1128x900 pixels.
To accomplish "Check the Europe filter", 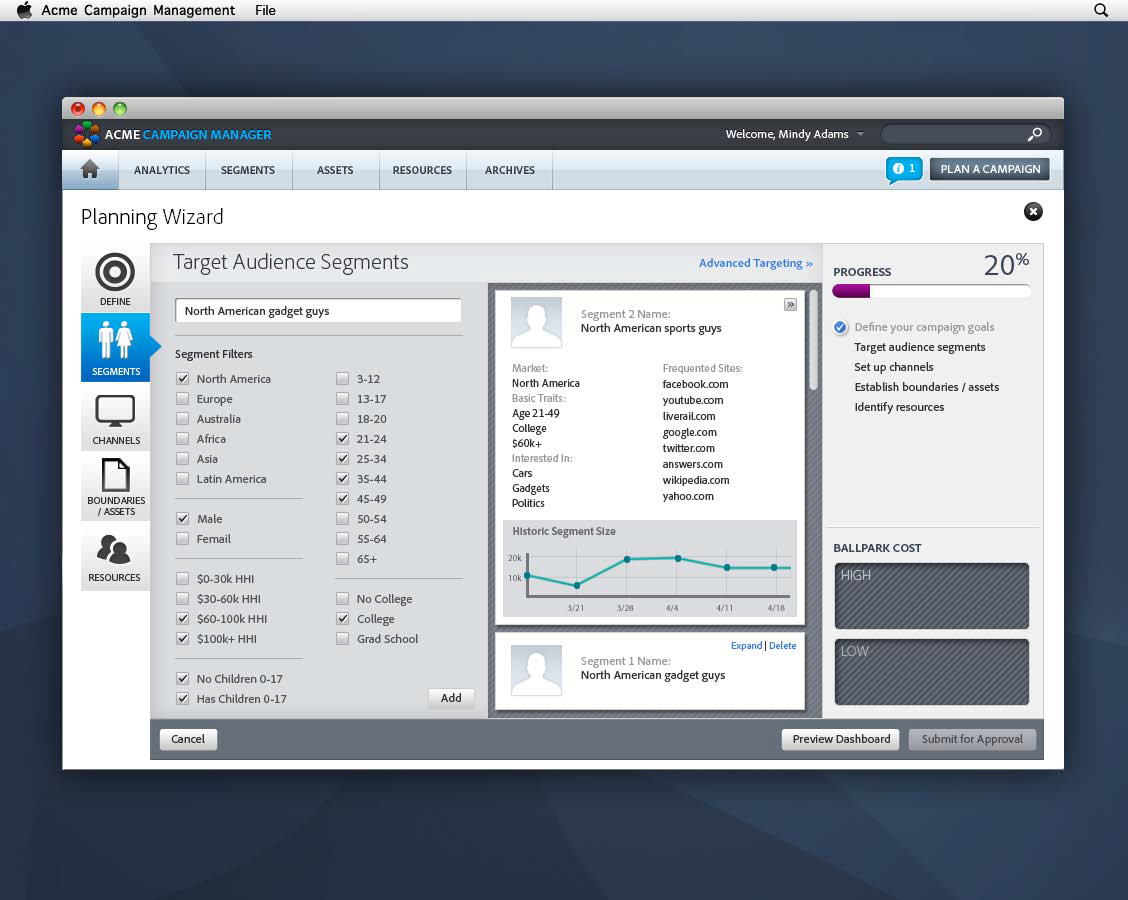I will pyautogui.click(x=183, y=399).
